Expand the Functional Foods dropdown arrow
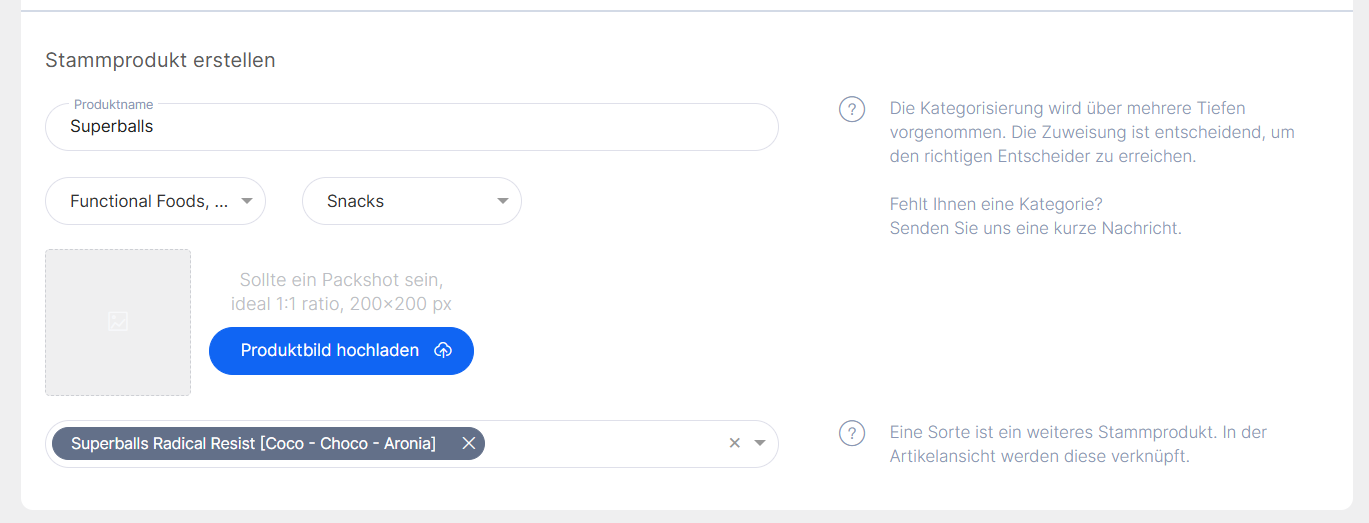 pos(247,201)
